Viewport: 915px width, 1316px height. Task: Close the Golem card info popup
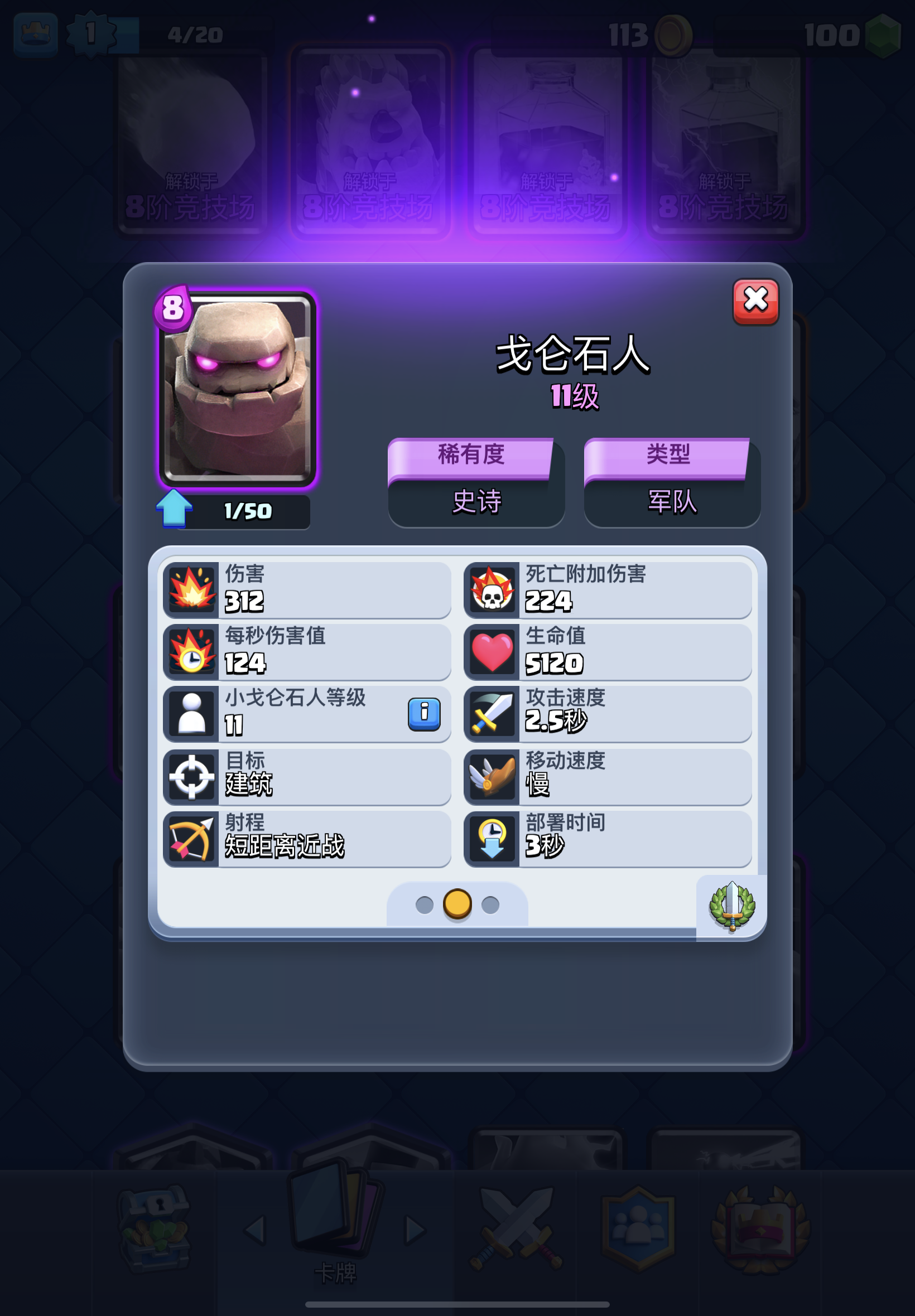[x=755, y=301]
